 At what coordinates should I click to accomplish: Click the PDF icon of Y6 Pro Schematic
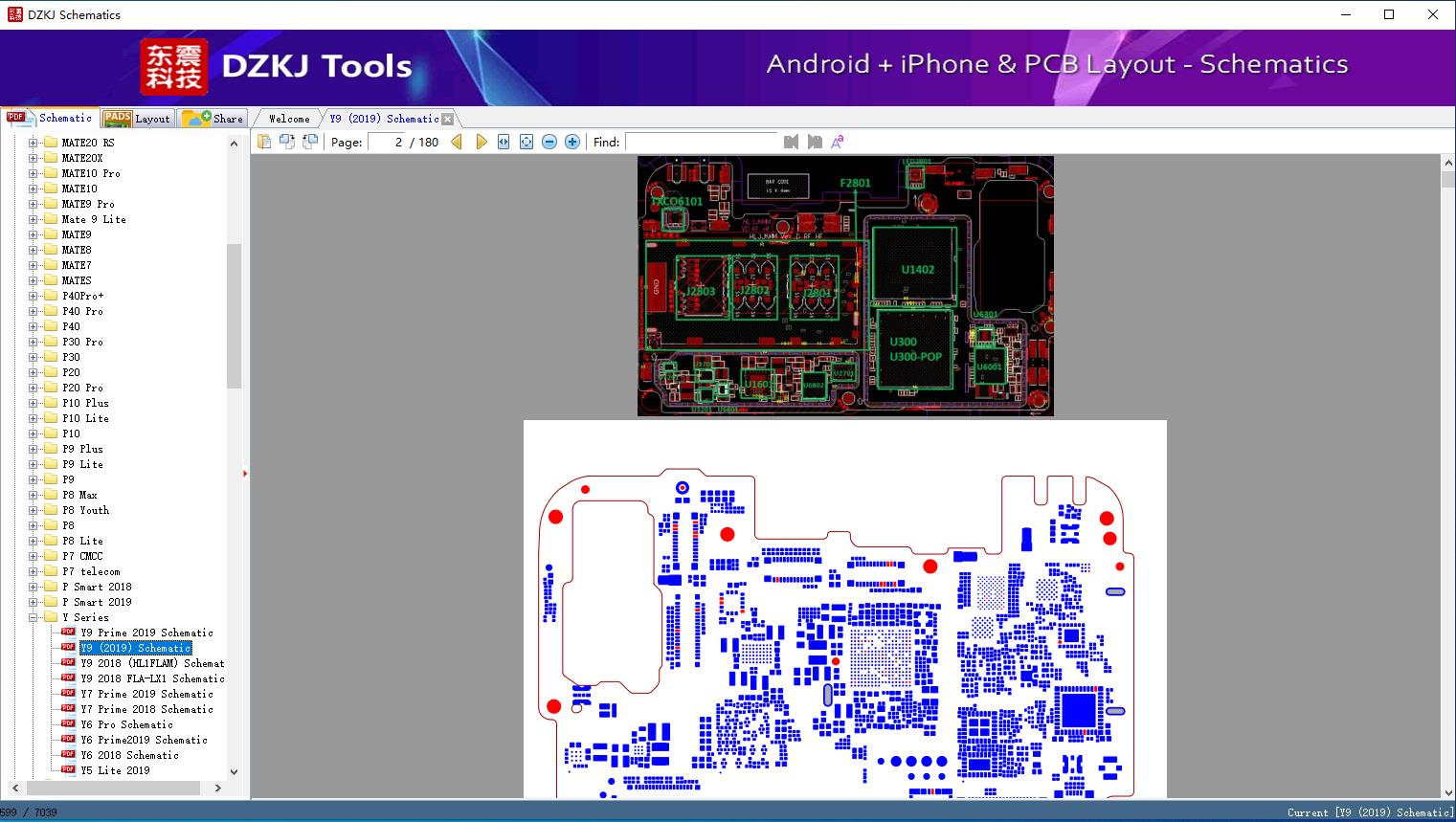pos(68,724)
